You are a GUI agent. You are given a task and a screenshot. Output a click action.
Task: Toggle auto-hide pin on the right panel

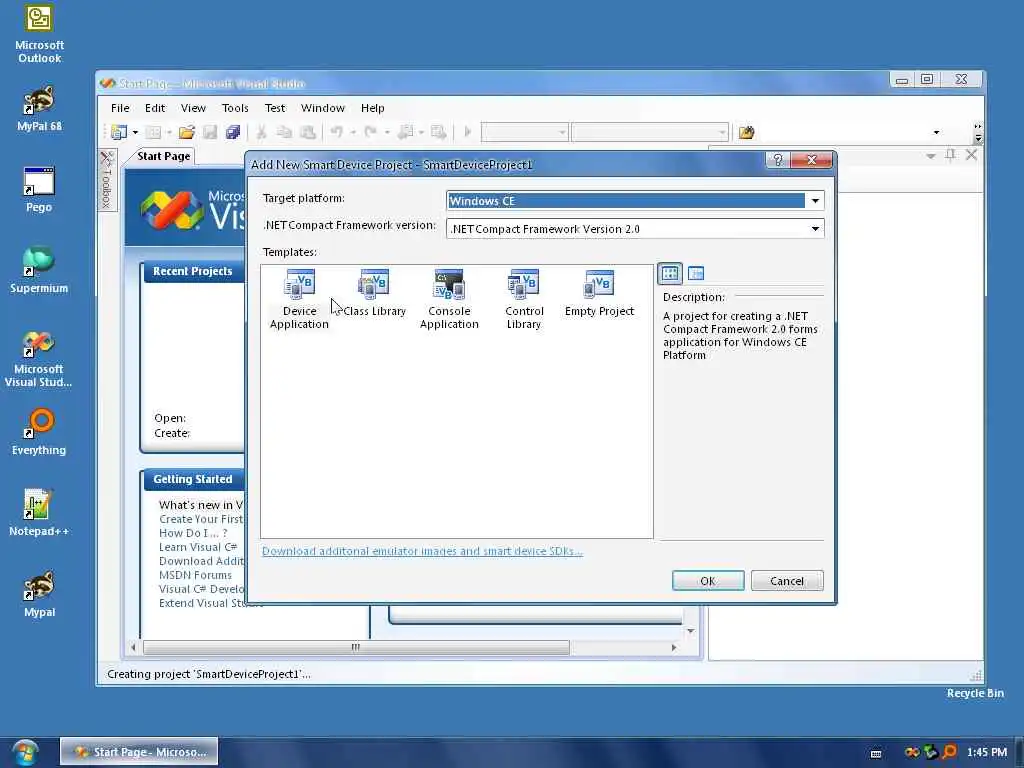click(x=951, y=155)
